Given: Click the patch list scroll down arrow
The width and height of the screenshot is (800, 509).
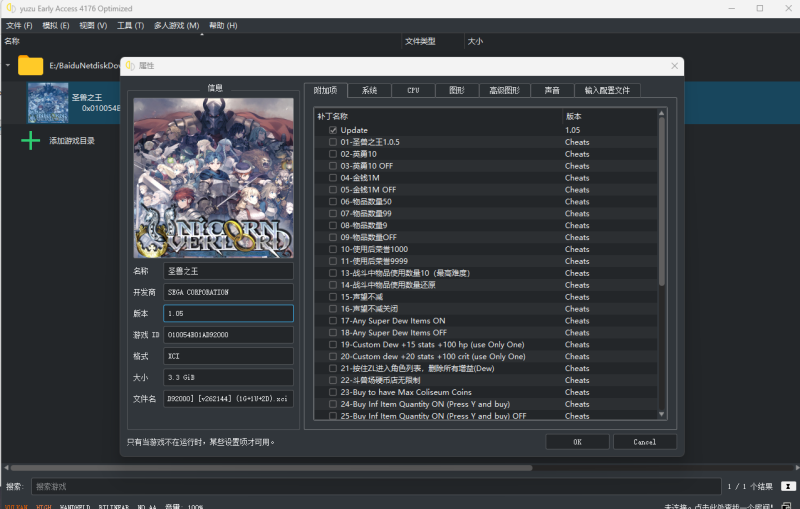Looking at the screenshot, I should [662, 414].
